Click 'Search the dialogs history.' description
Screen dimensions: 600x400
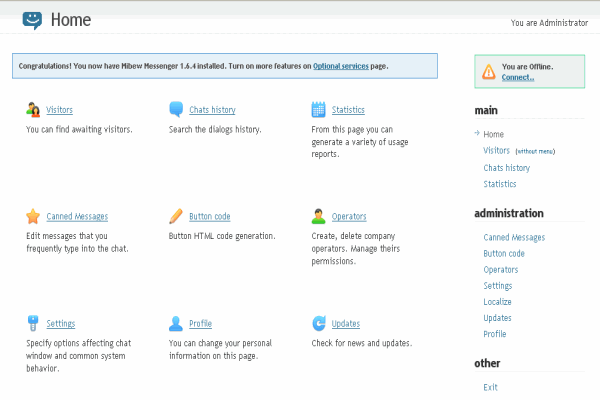(x=215, y=130)
